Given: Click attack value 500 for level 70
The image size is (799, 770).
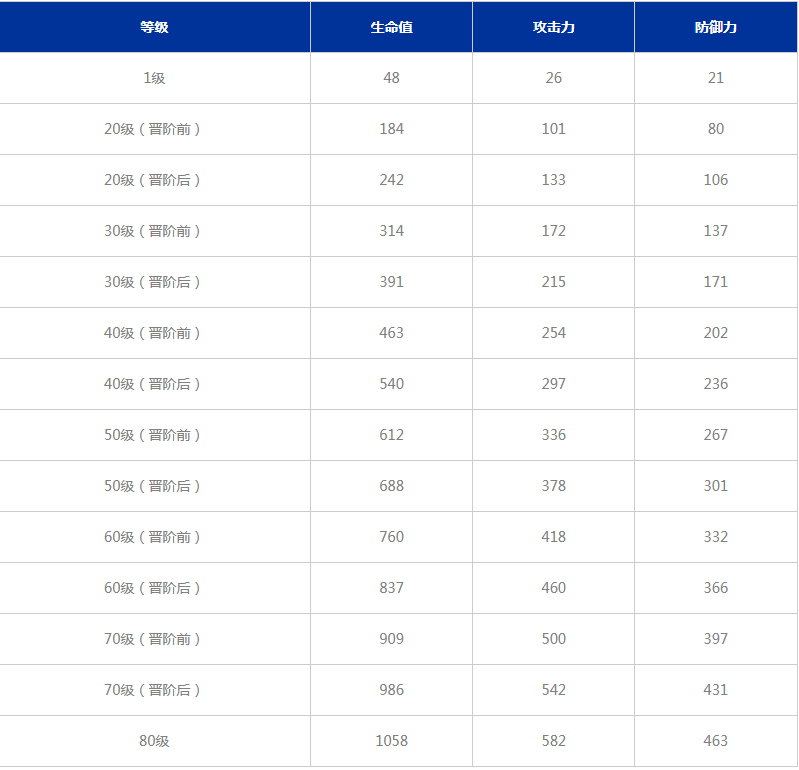Looking at the screenshot, I should tap(553, 639).
